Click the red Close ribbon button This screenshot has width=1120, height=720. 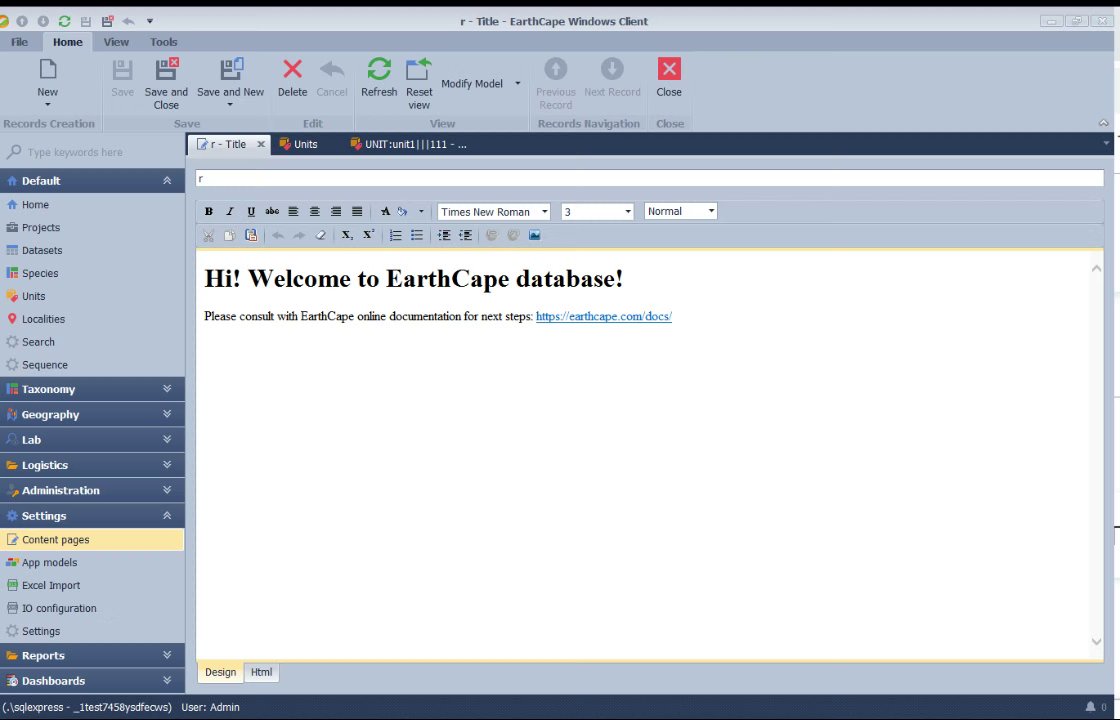click(x=669, y=79)
